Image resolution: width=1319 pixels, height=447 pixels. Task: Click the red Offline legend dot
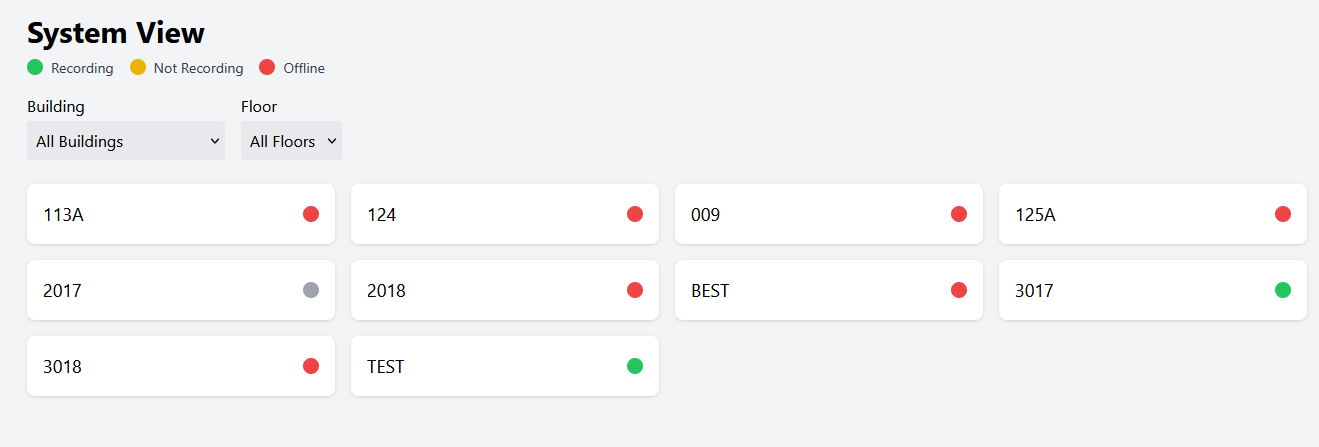click(267, 68)
